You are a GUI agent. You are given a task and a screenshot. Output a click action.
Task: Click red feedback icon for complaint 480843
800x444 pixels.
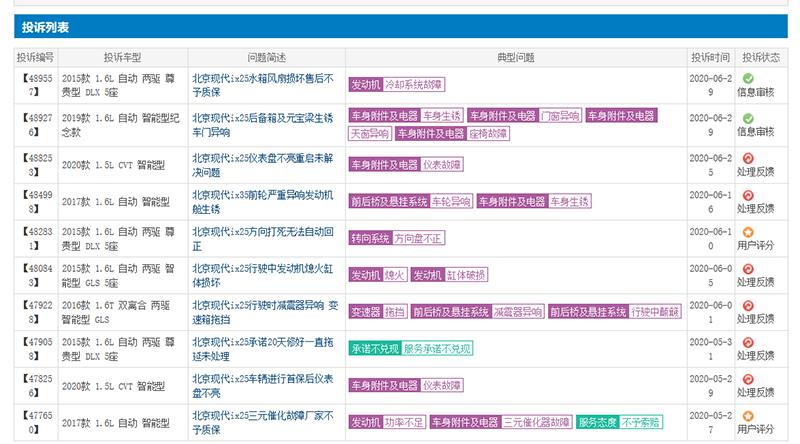coord(748,269)
